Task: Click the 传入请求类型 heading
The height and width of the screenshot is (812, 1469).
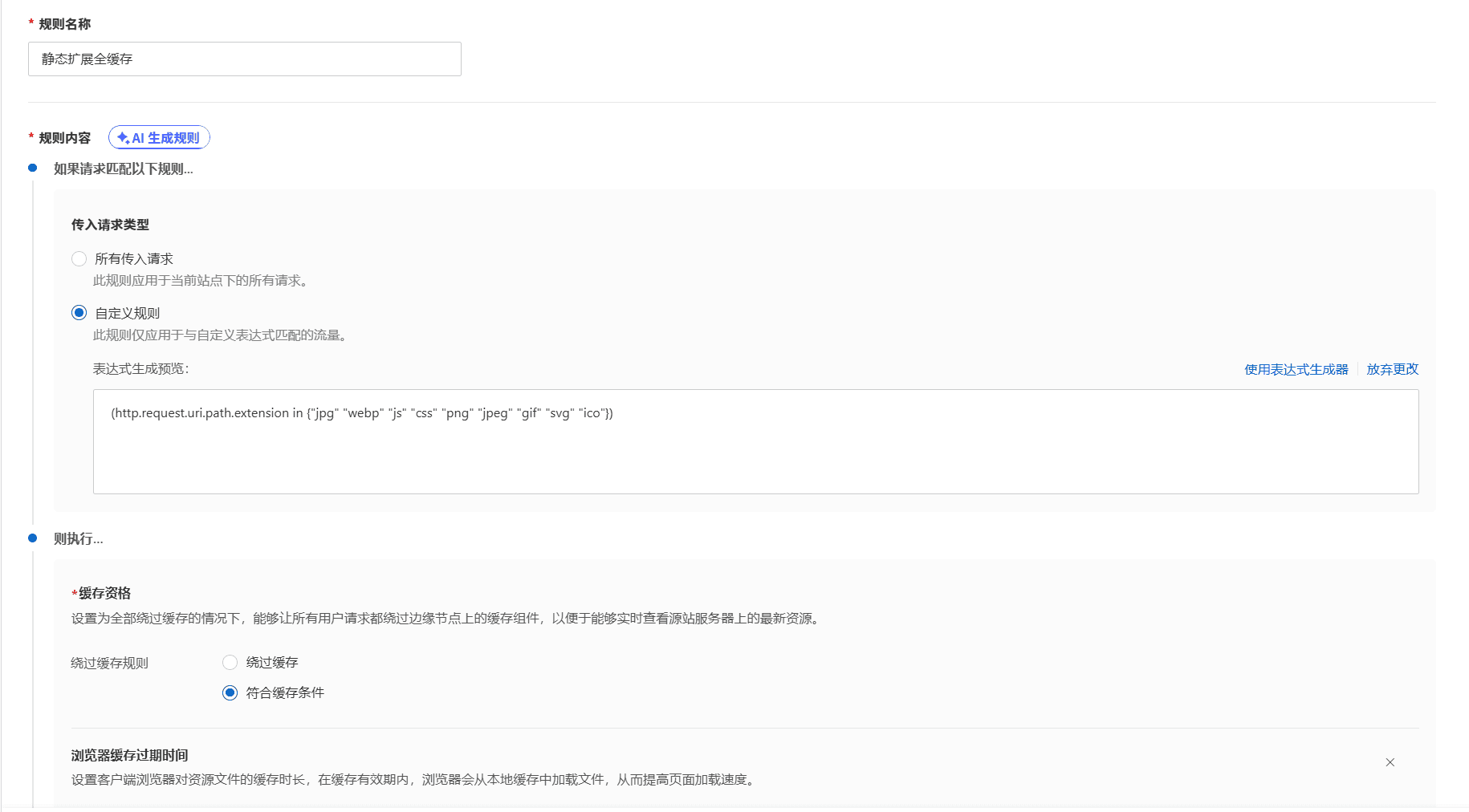Action: [x=110, y=225]
